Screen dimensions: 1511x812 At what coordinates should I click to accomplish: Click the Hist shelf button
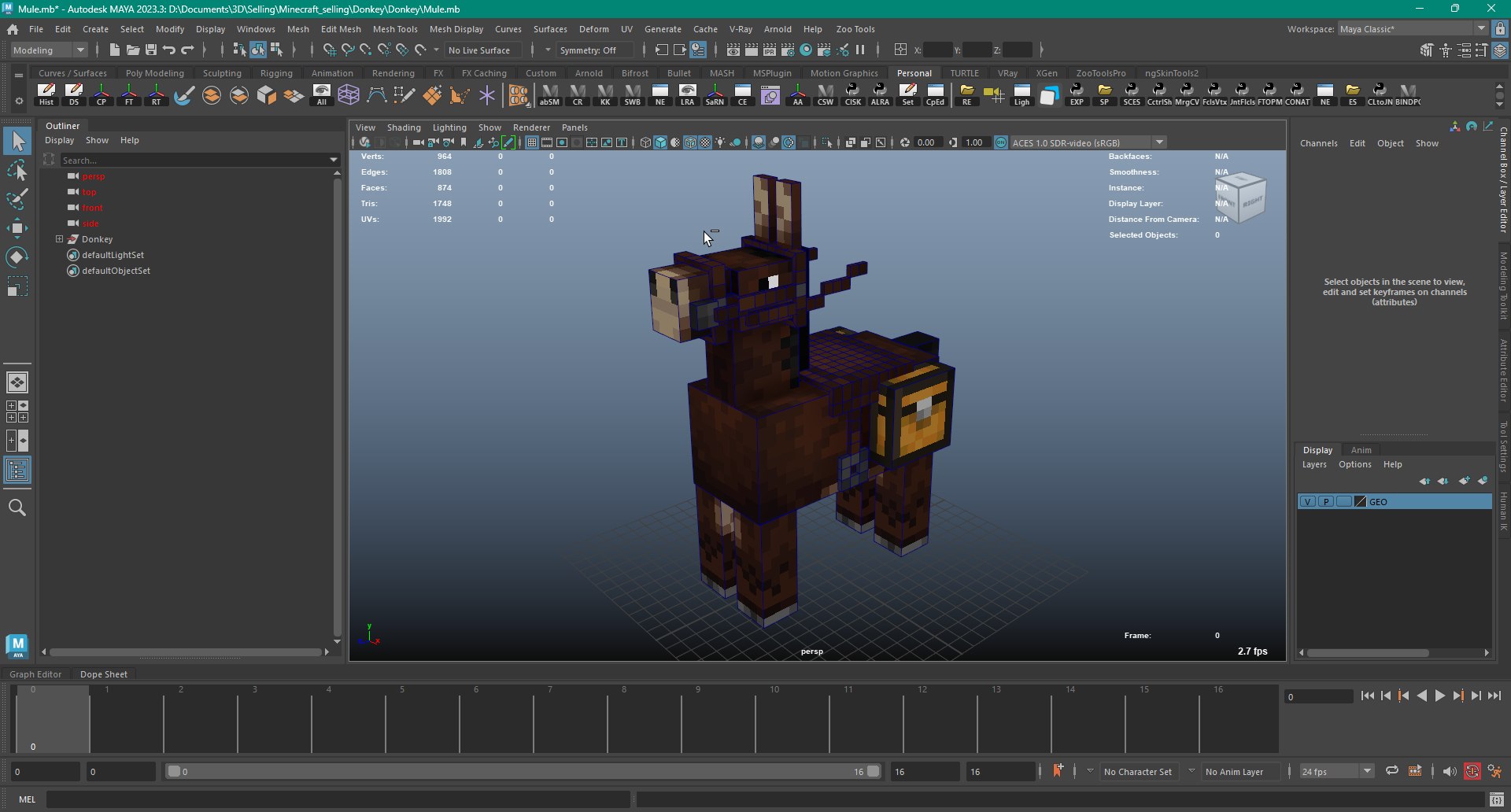point(46,94)
